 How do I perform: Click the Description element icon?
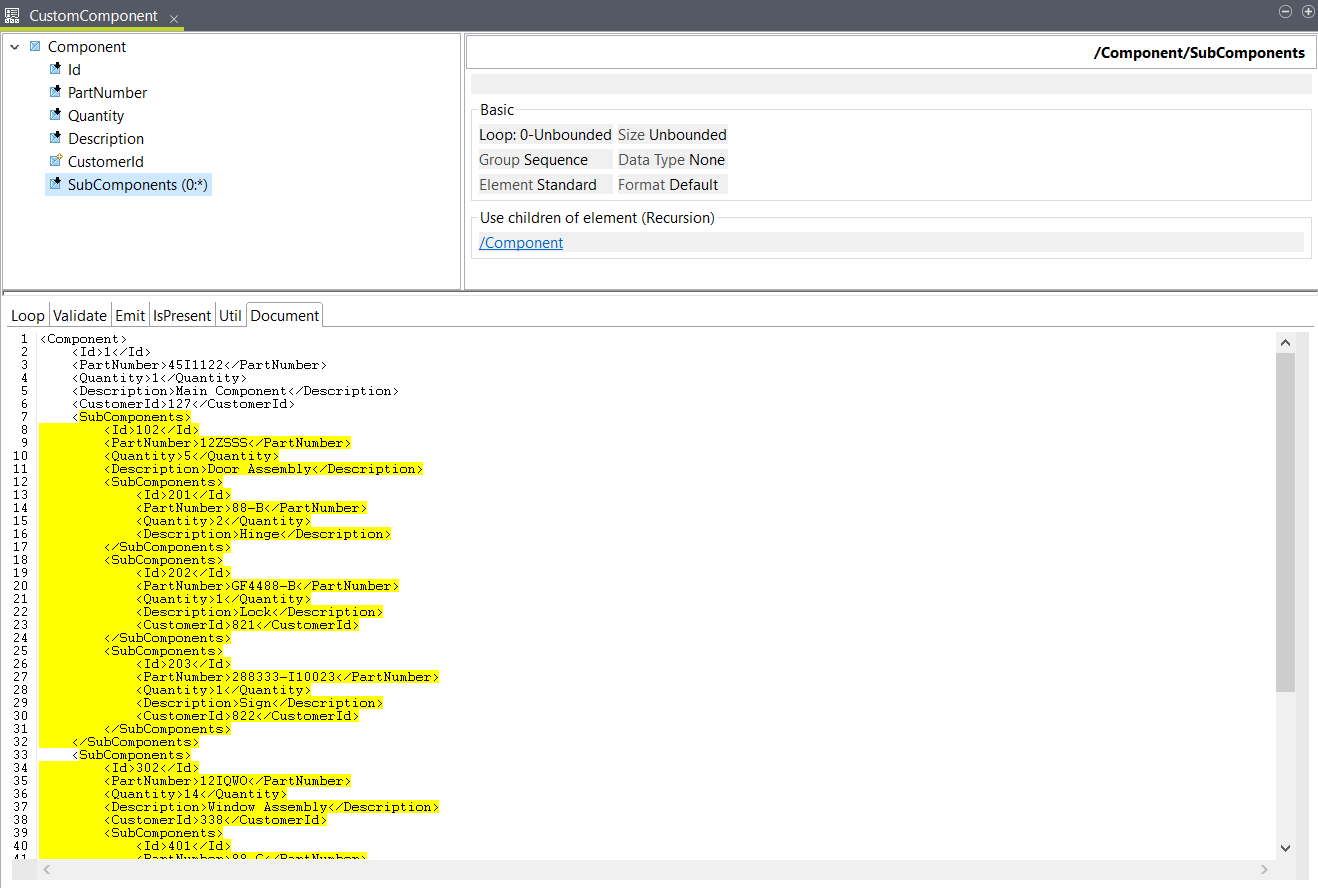[x=56, y=139]
